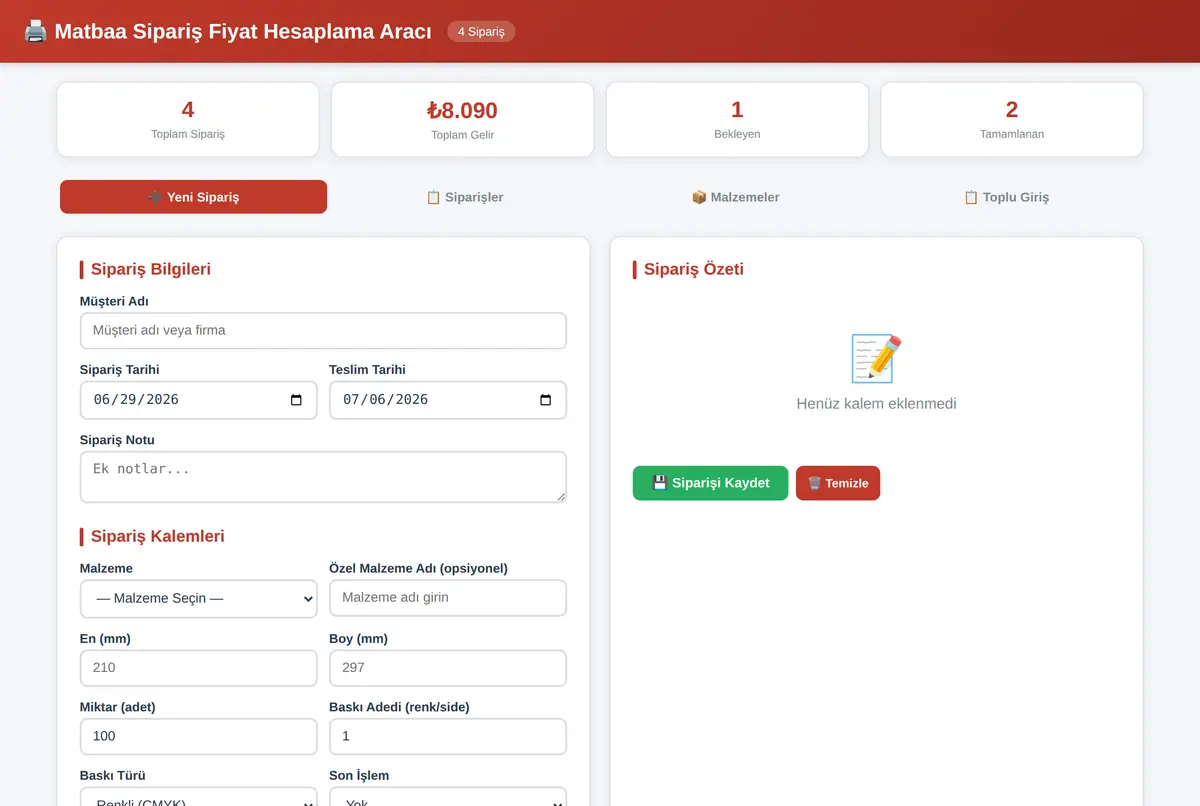1200x806 pixels.
Task: Click the Siparişi Kaydet button
Action: point(710,483)
